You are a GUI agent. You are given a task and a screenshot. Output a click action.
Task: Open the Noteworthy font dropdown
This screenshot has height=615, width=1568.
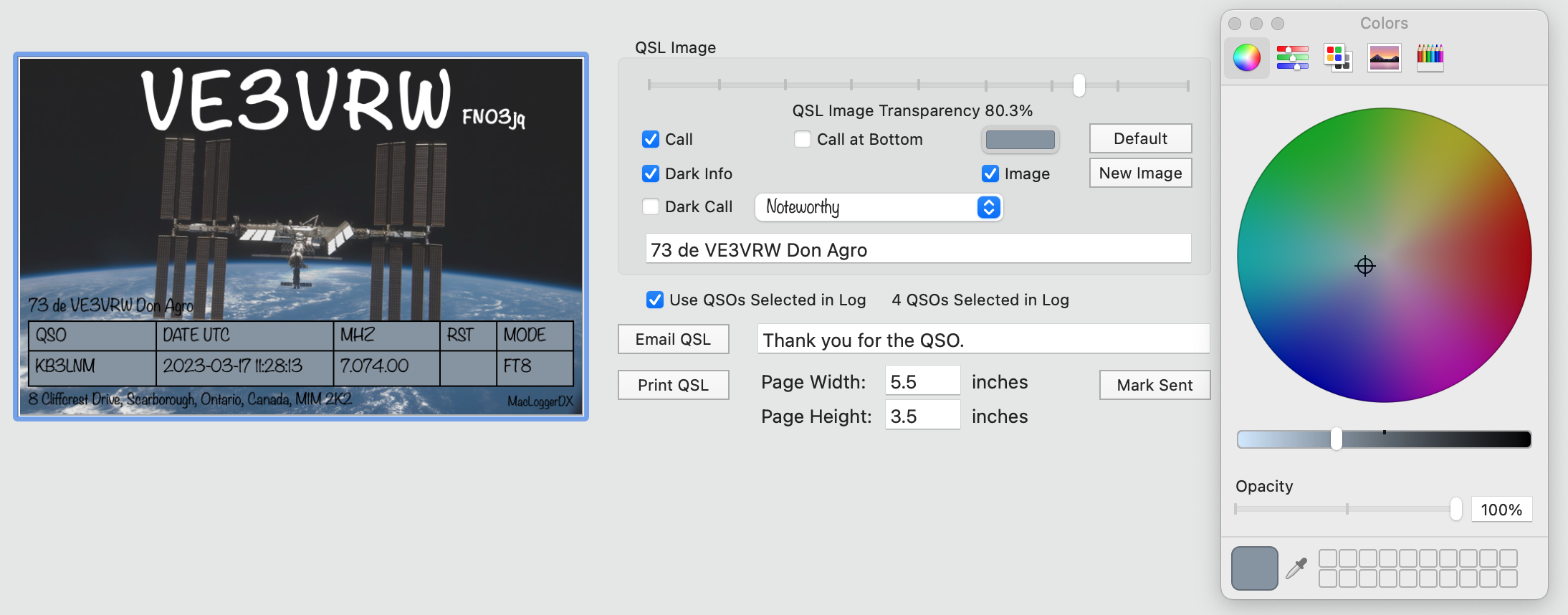(879, 207)
